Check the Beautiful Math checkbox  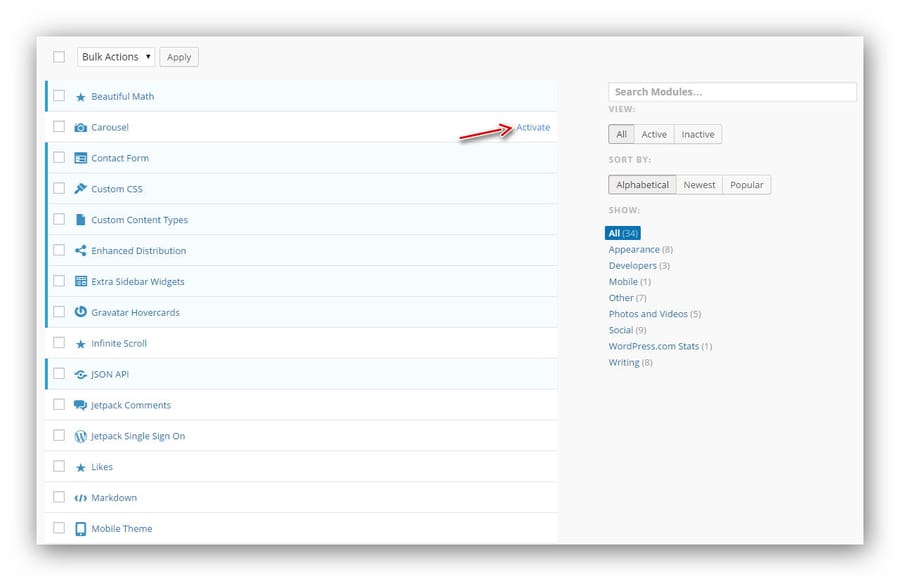tap(59, 95)
